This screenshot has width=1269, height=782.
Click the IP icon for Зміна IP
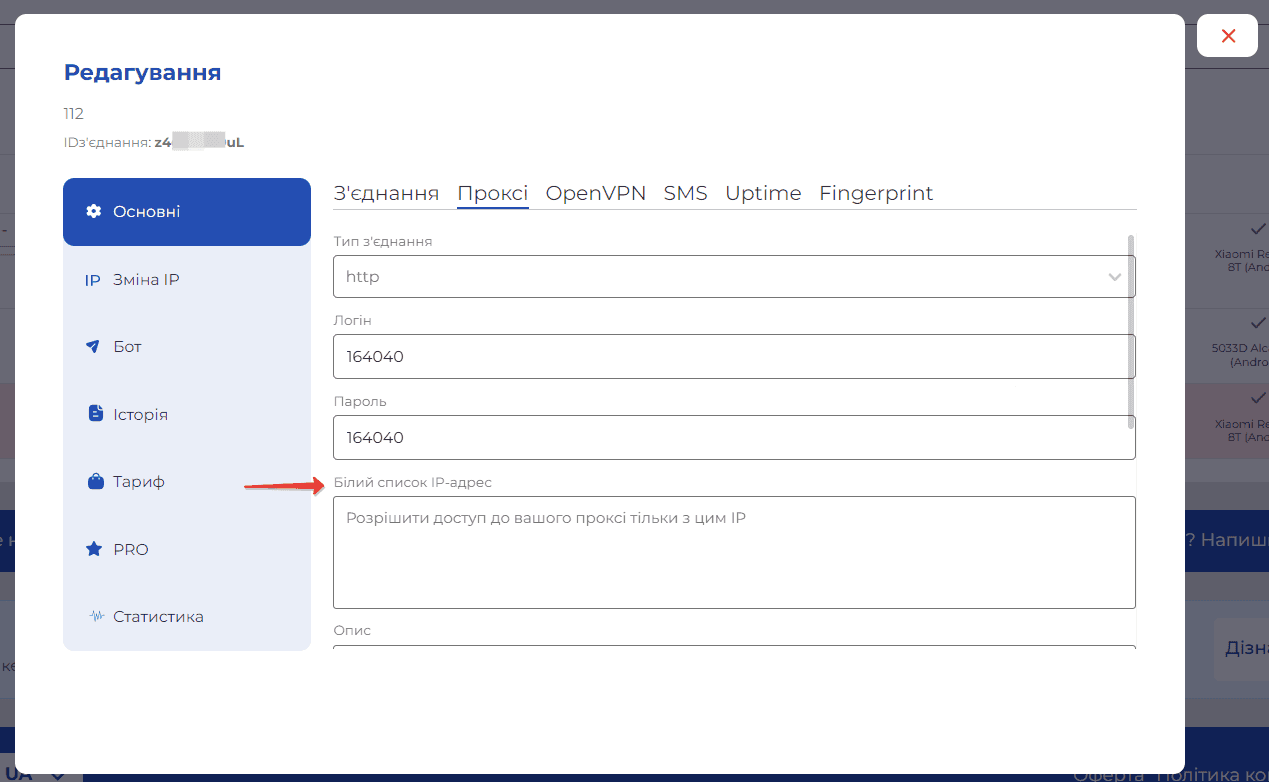tap(93, 280)
